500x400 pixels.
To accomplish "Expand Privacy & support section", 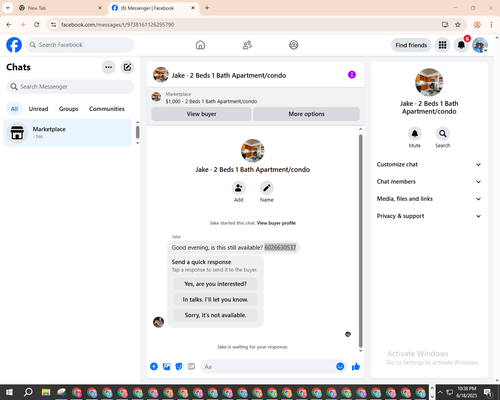I will click(x=429, y=216).
